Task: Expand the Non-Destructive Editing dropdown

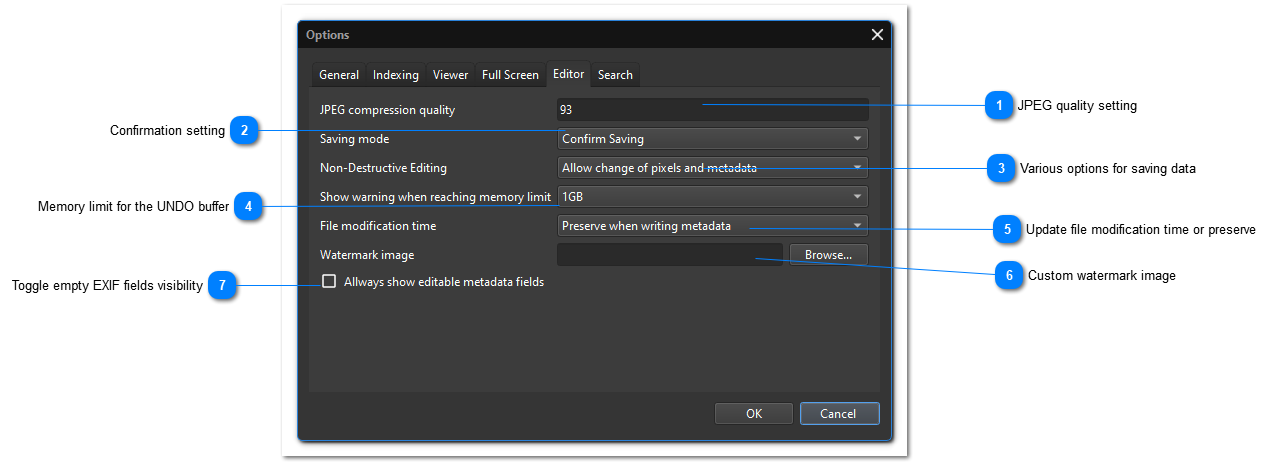Action: point(711,168)
